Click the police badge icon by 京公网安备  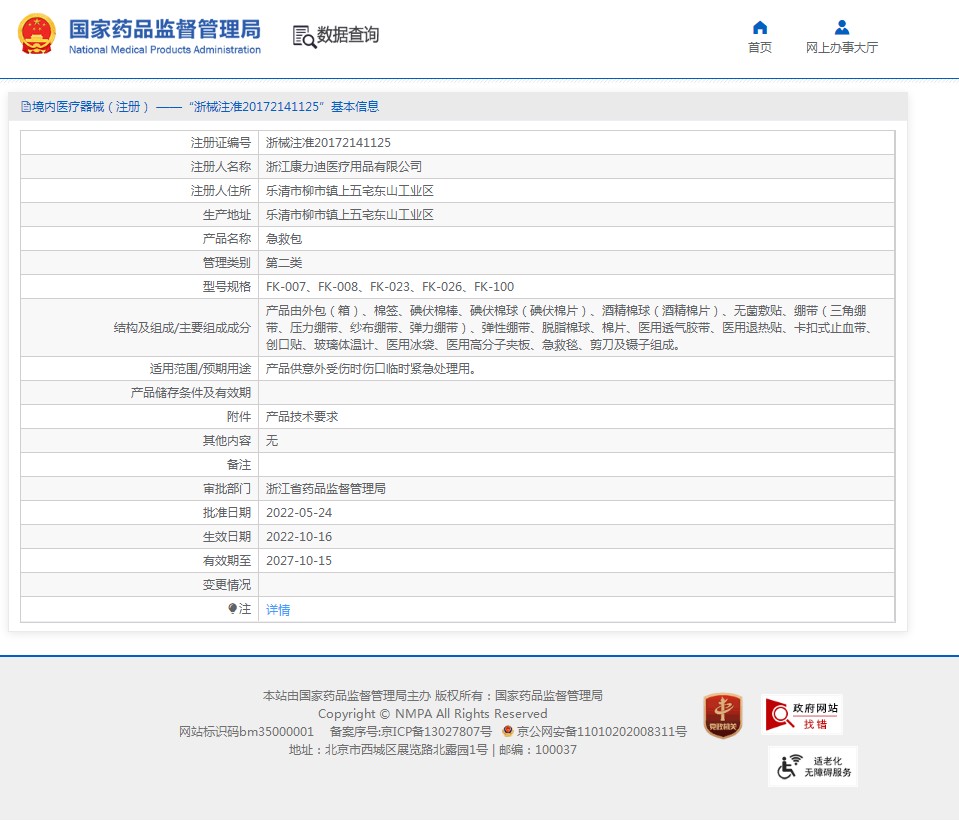pos(507,731)
